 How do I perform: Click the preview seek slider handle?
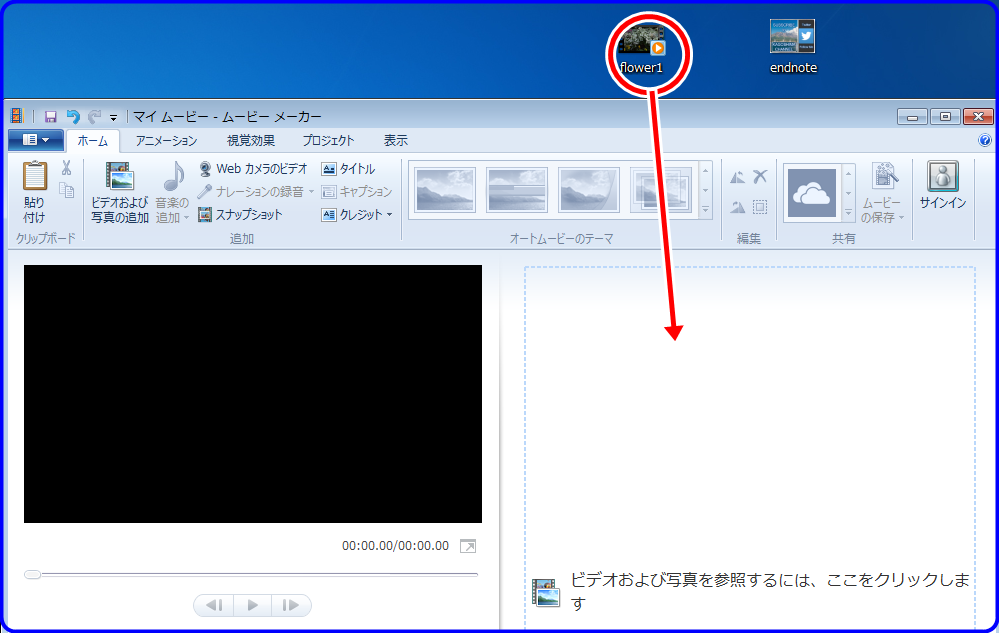click(32, 574)
